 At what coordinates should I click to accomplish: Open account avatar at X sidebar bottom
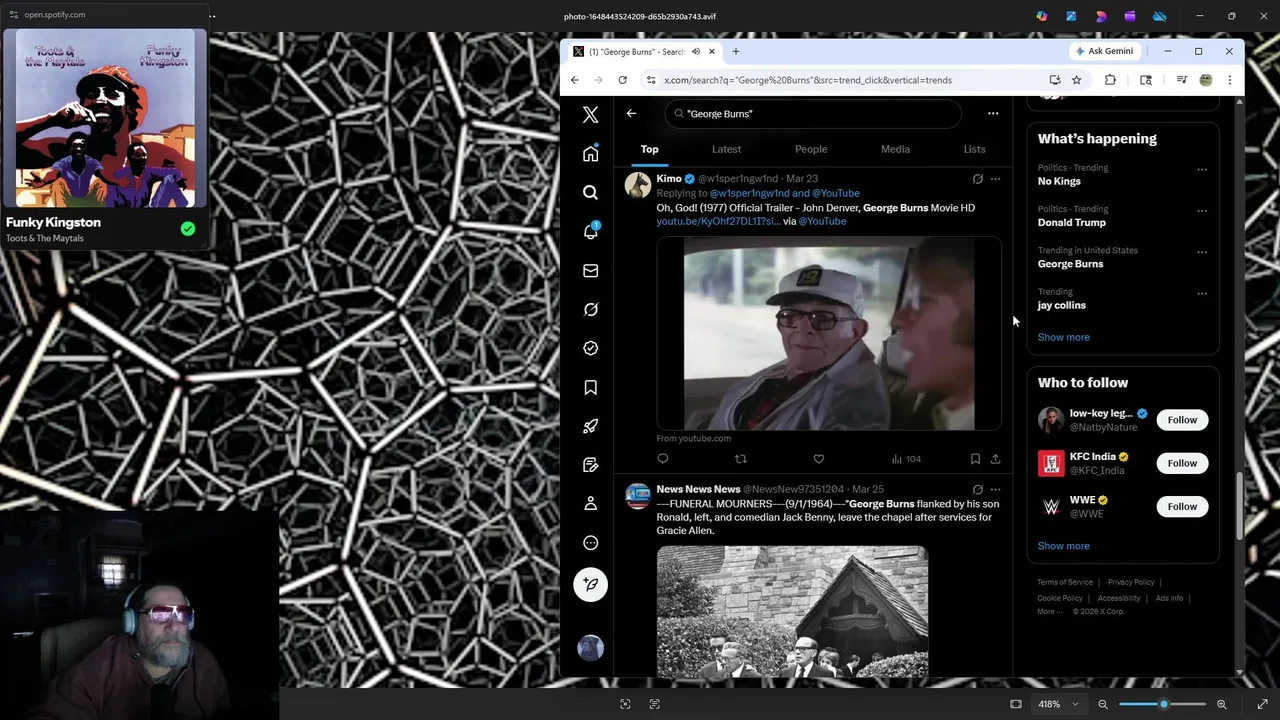coord(590,648)
